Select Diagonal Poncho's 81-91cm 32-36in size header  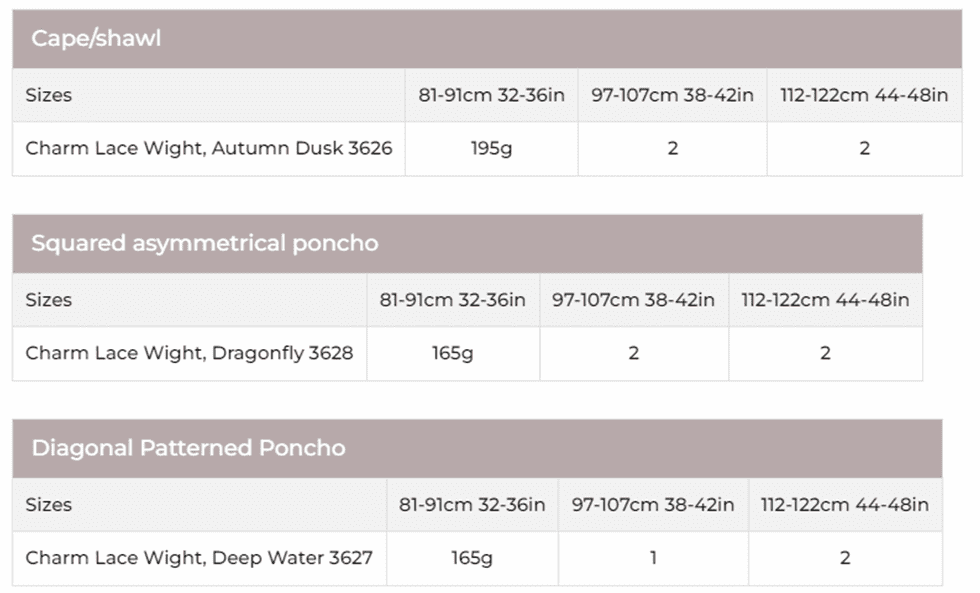coord(472,504)
